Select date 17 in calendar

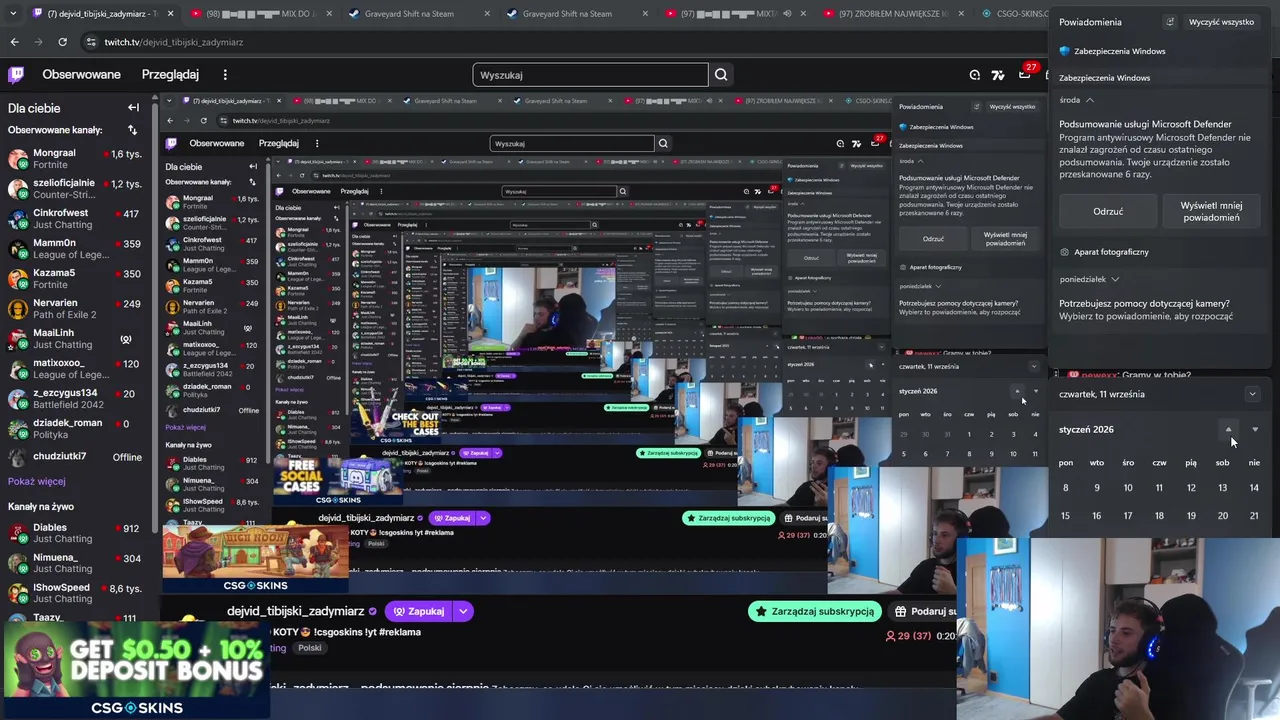pos(1128,516)
